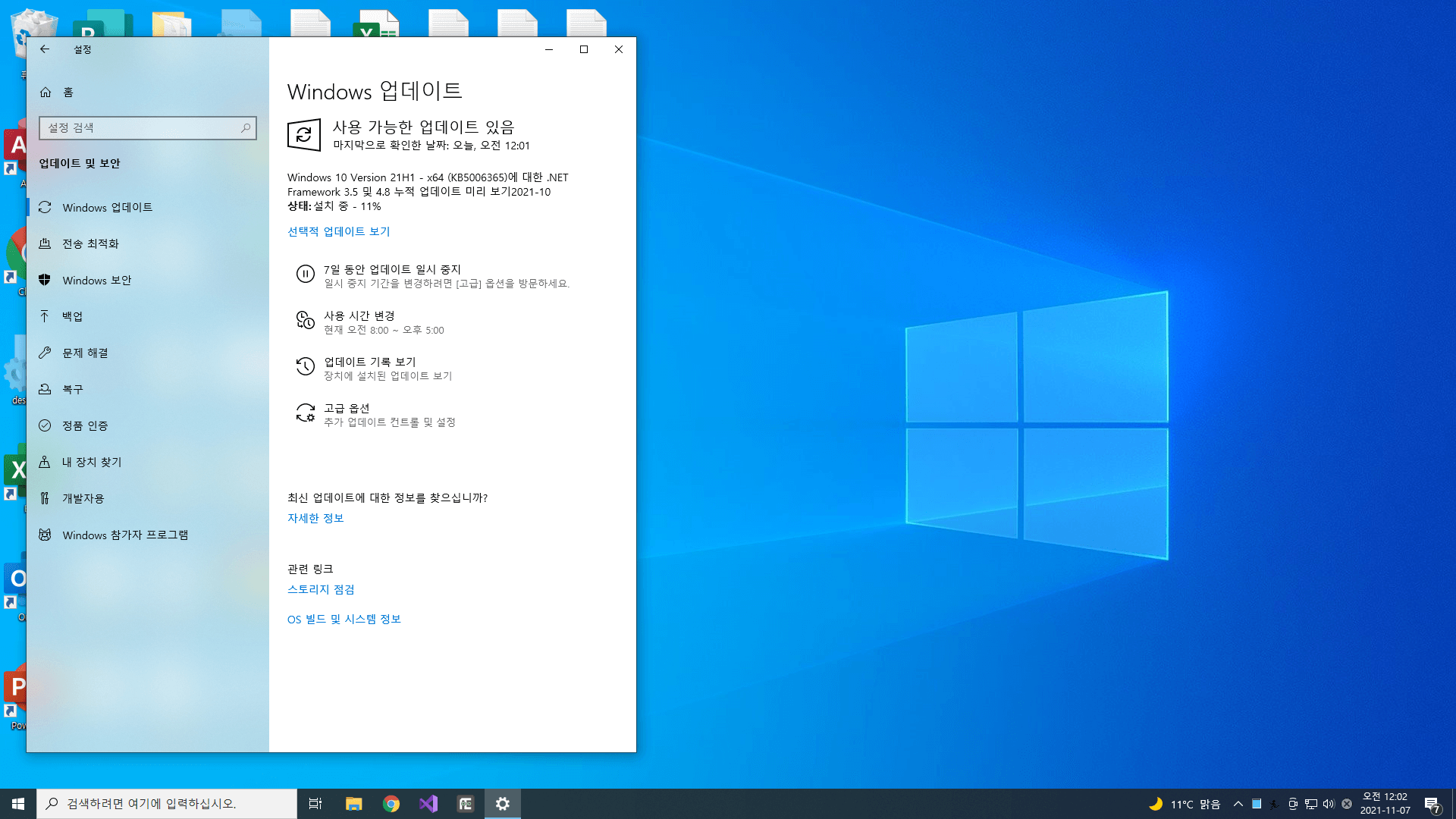Screen dimensions: 1456x819
Task: Open Task View on taskbar
Action: [315, 804]
